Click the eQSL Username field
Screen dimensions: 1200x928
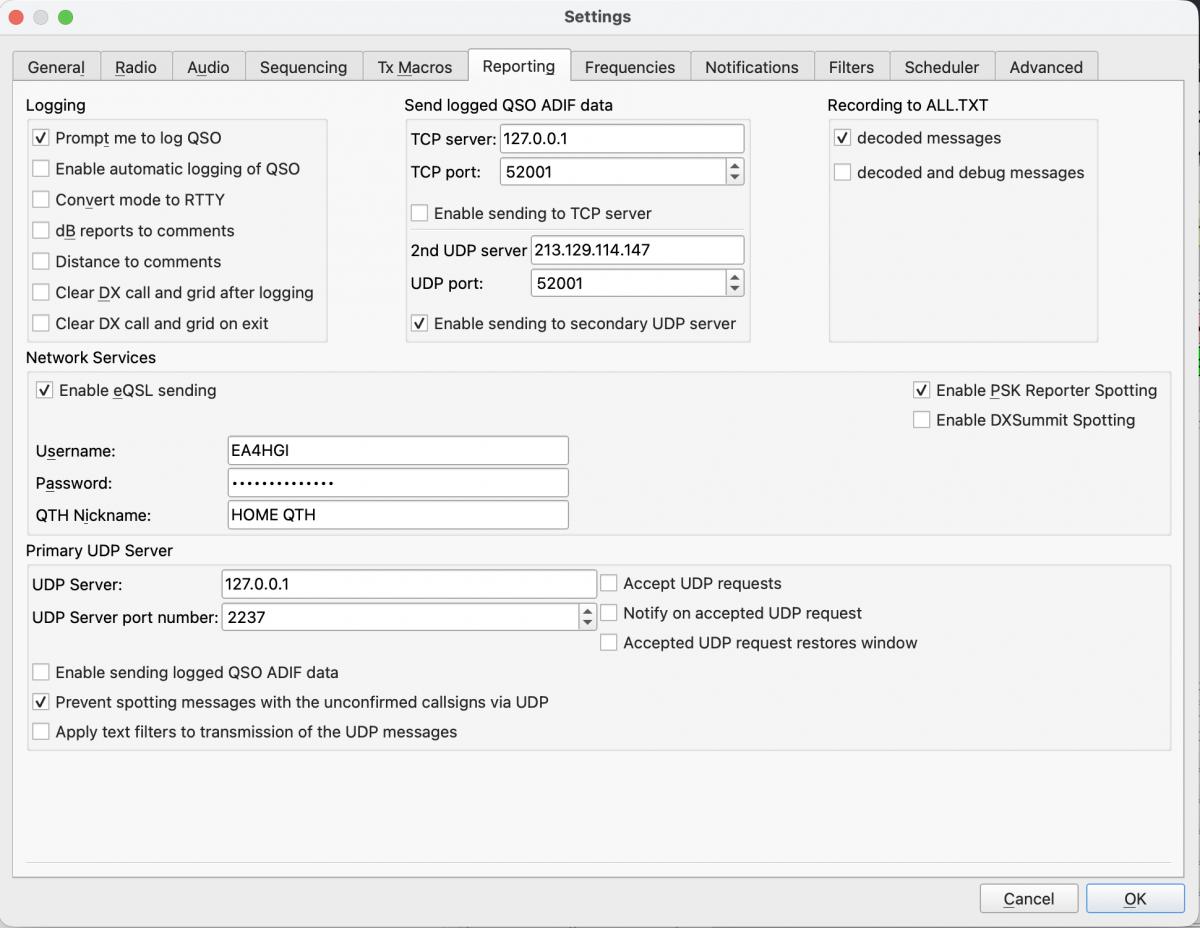point(398,451)
